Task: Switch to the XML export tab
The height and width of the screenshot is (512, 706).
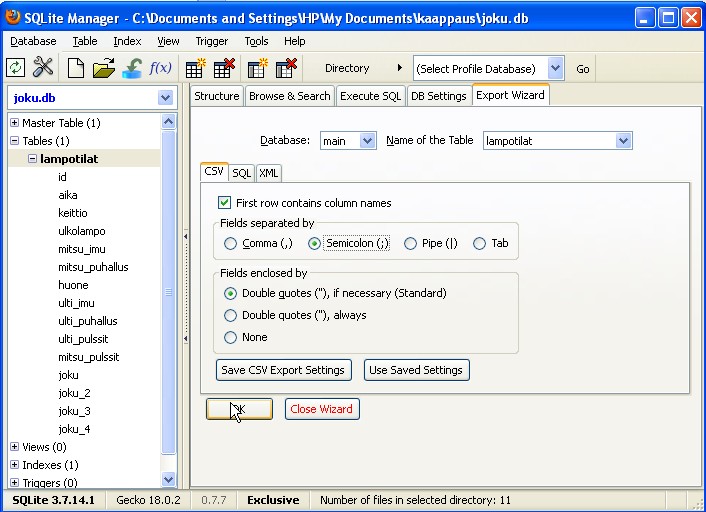Action: (x=268, y=173)
